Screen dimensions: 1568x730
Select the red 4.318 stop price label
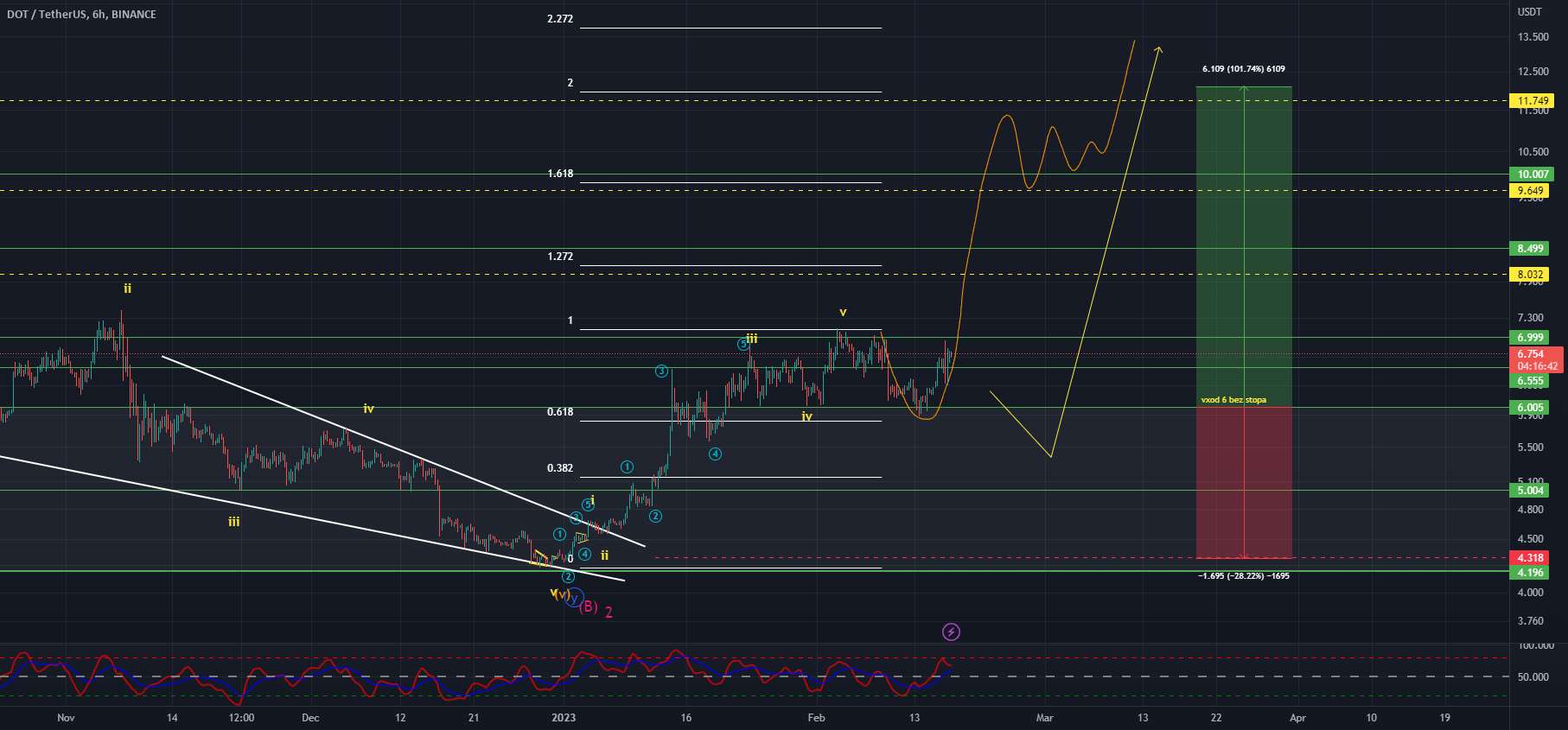tap(1530, 558)
